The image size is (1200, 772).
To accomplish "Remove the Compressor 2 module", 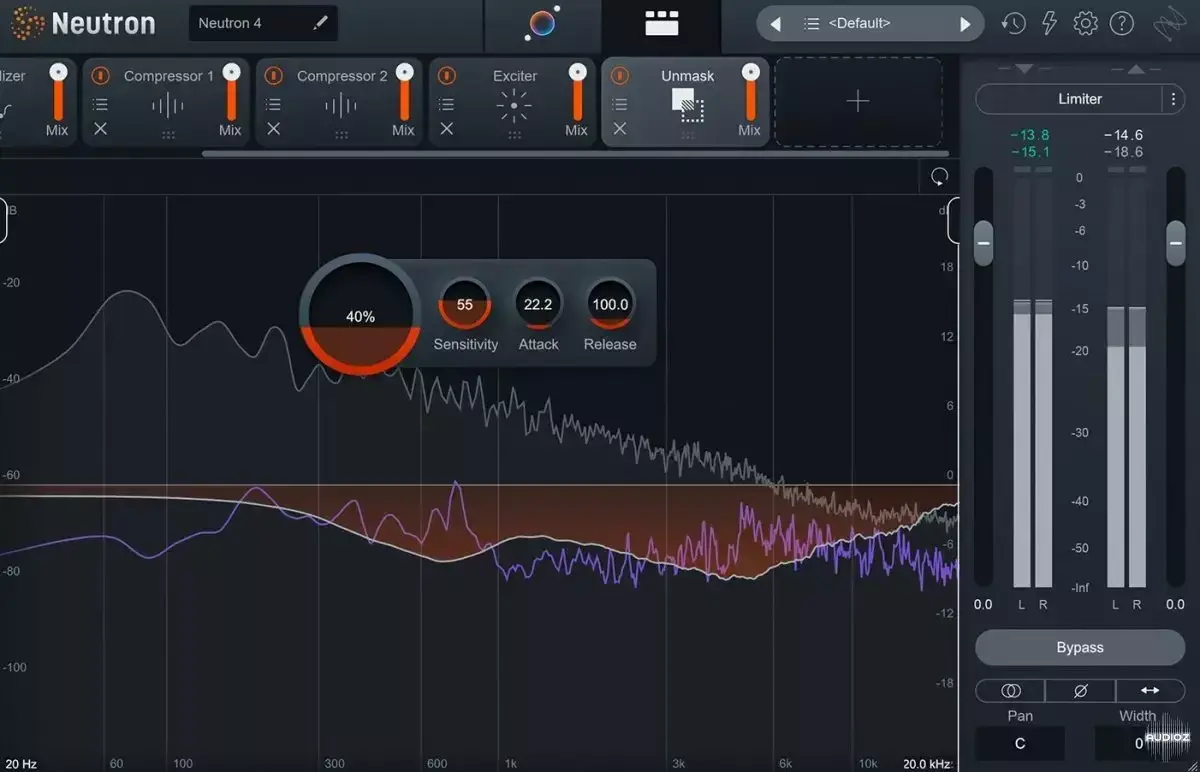I will pyautogui.click(x=273, y=128).
